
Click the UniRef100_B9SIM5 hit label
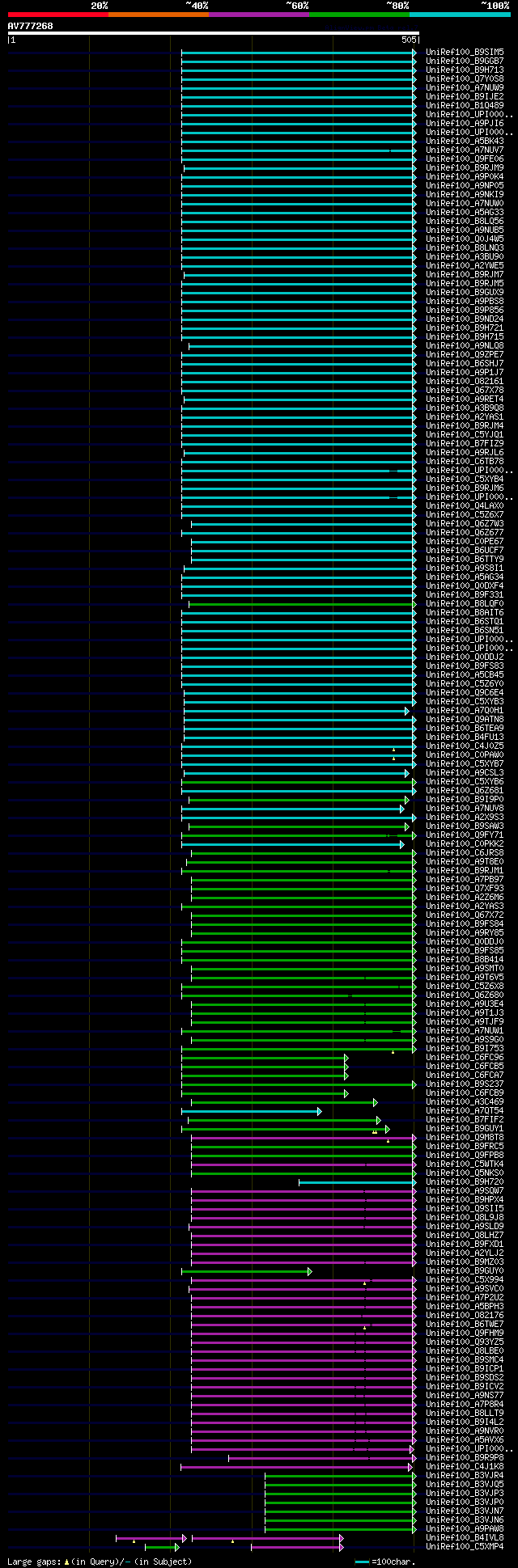pos(465,52)
